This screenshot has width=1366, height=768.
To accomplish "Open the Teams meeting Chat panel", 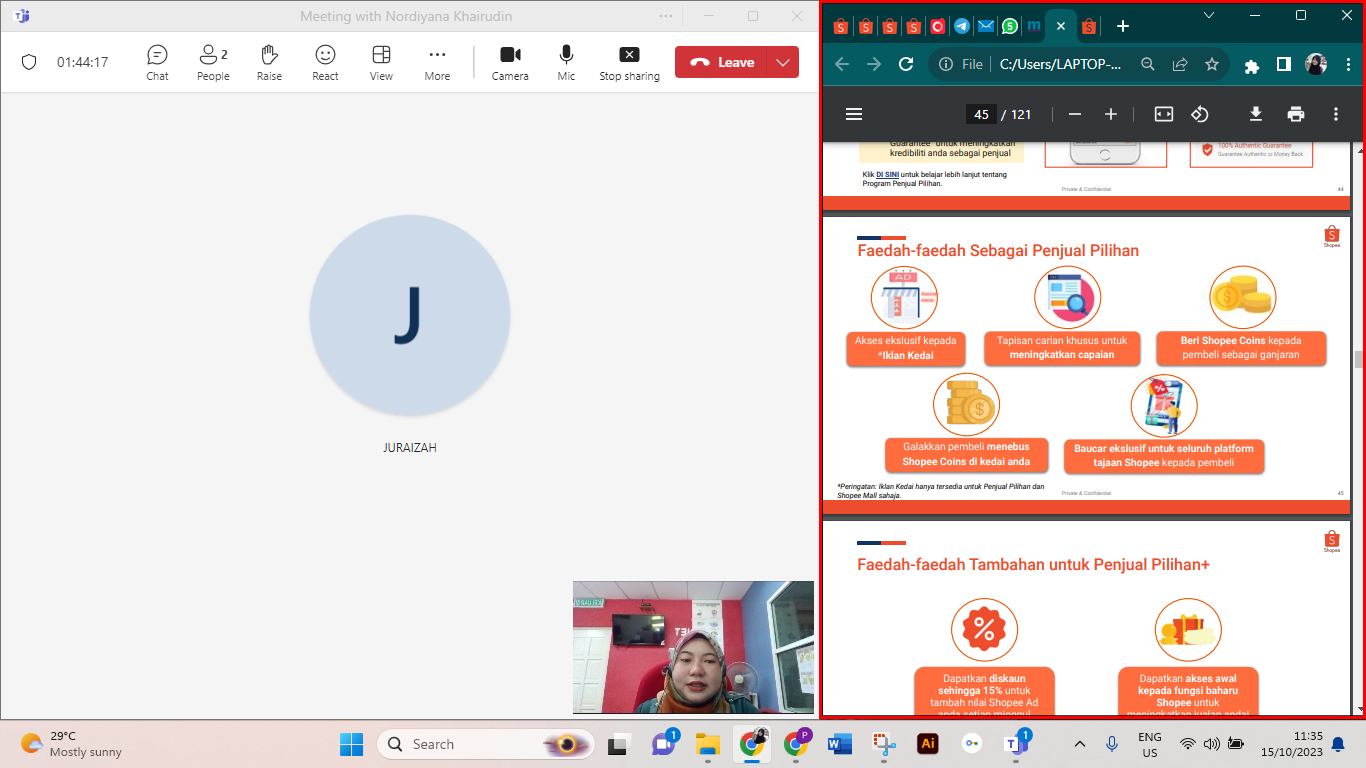I will pyautogui.click(x=157, y=62).
